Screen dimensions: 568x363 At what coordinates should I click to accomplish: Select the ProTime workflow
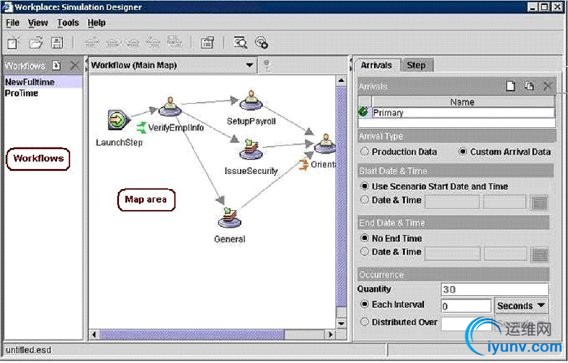pyautogui.click(x=43, y=93)
